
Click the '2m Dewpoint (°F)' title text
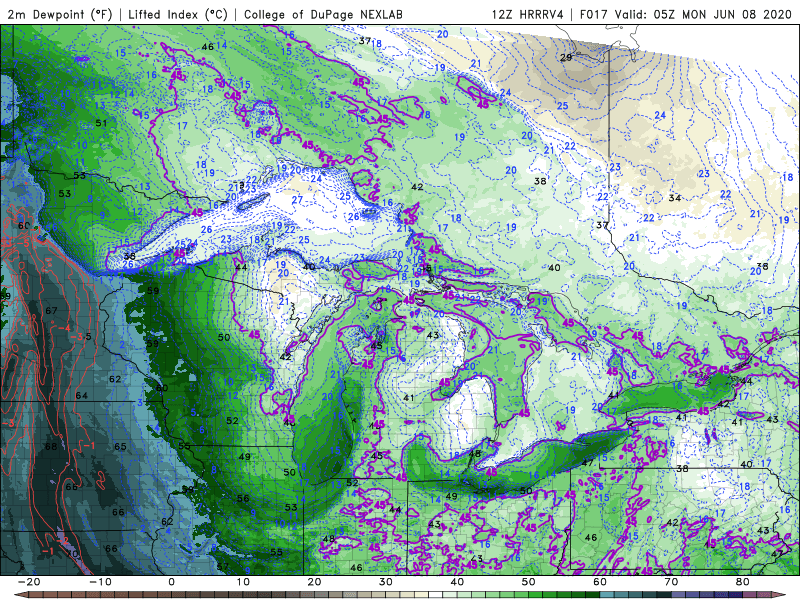tap(59, 14)
